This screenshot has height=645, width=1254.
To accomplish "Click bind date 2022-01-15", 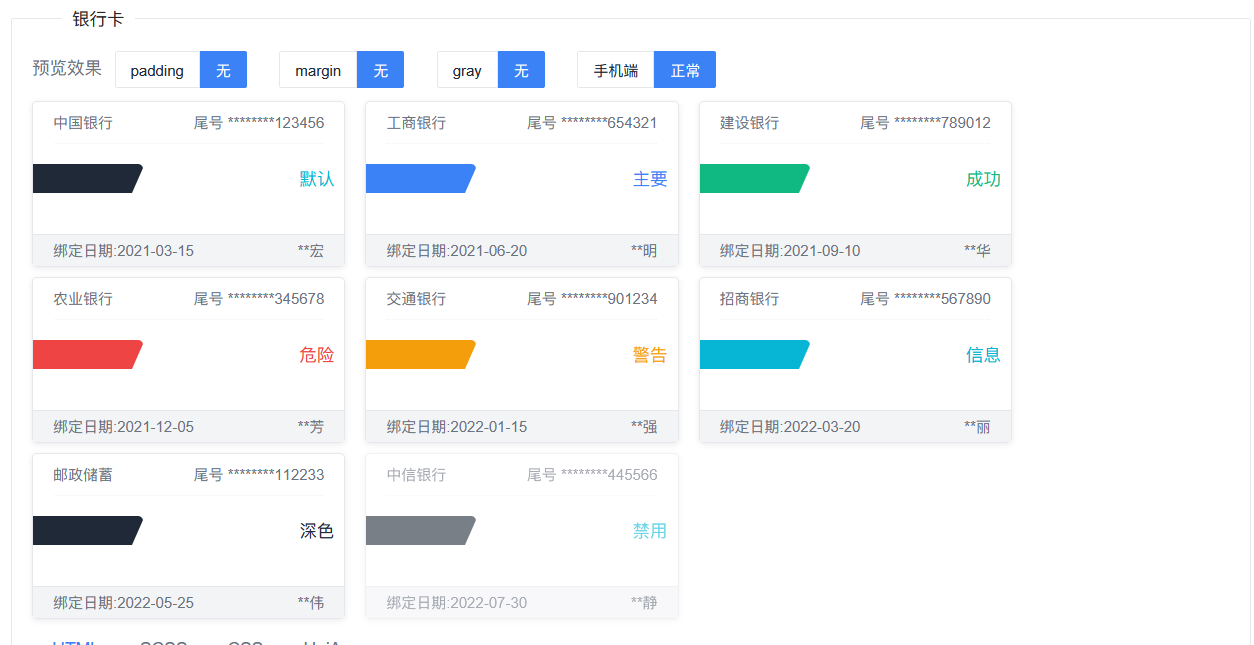I will coord(457,427).
